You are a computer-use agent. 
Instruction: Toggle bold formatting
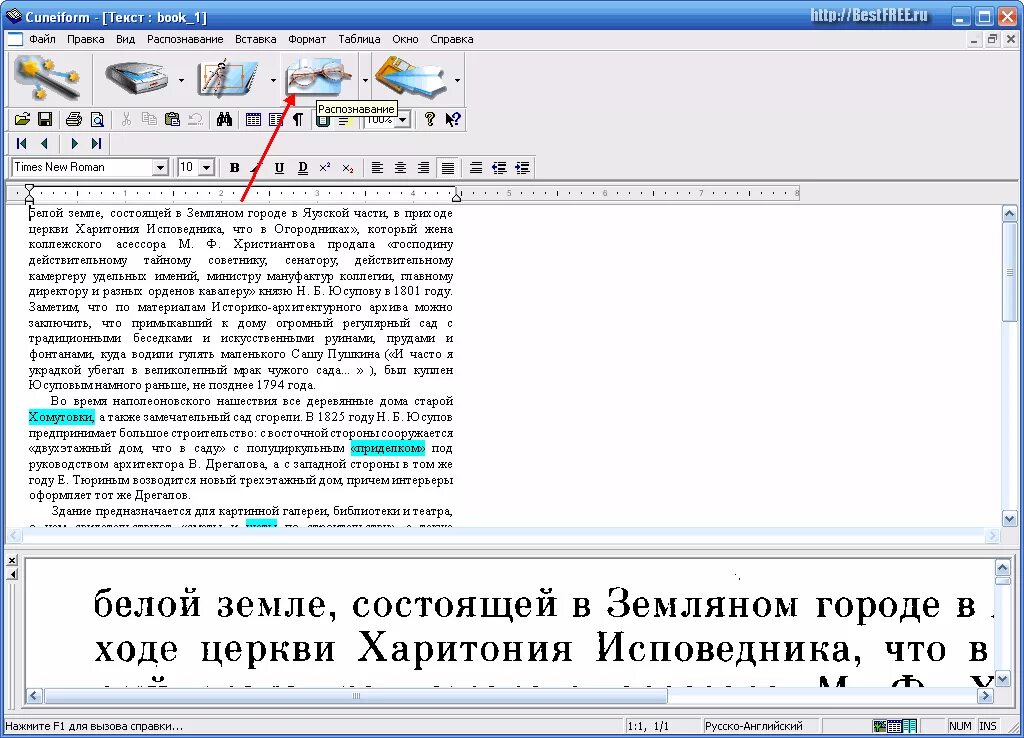pos(234,168)
